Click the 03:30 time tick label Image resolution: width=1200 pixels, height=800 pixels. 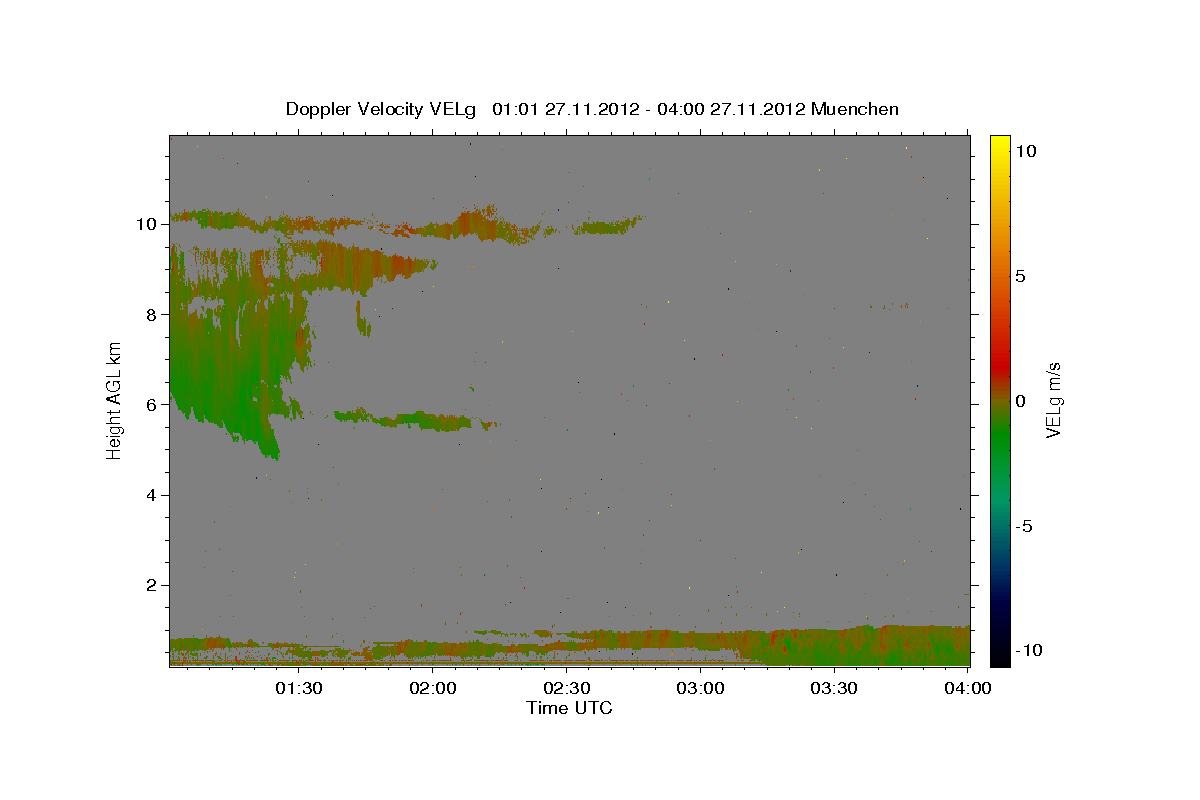[x=834, y=688]
